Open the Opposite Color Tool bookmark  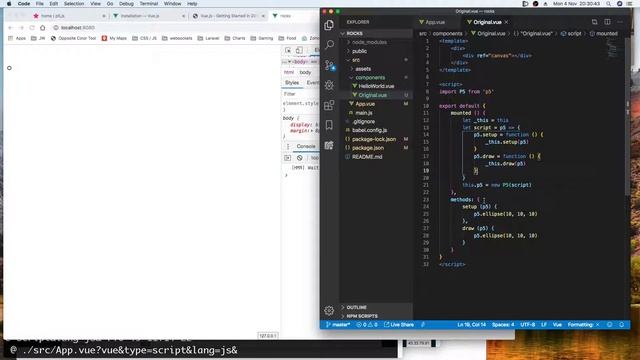click(73, 38)
